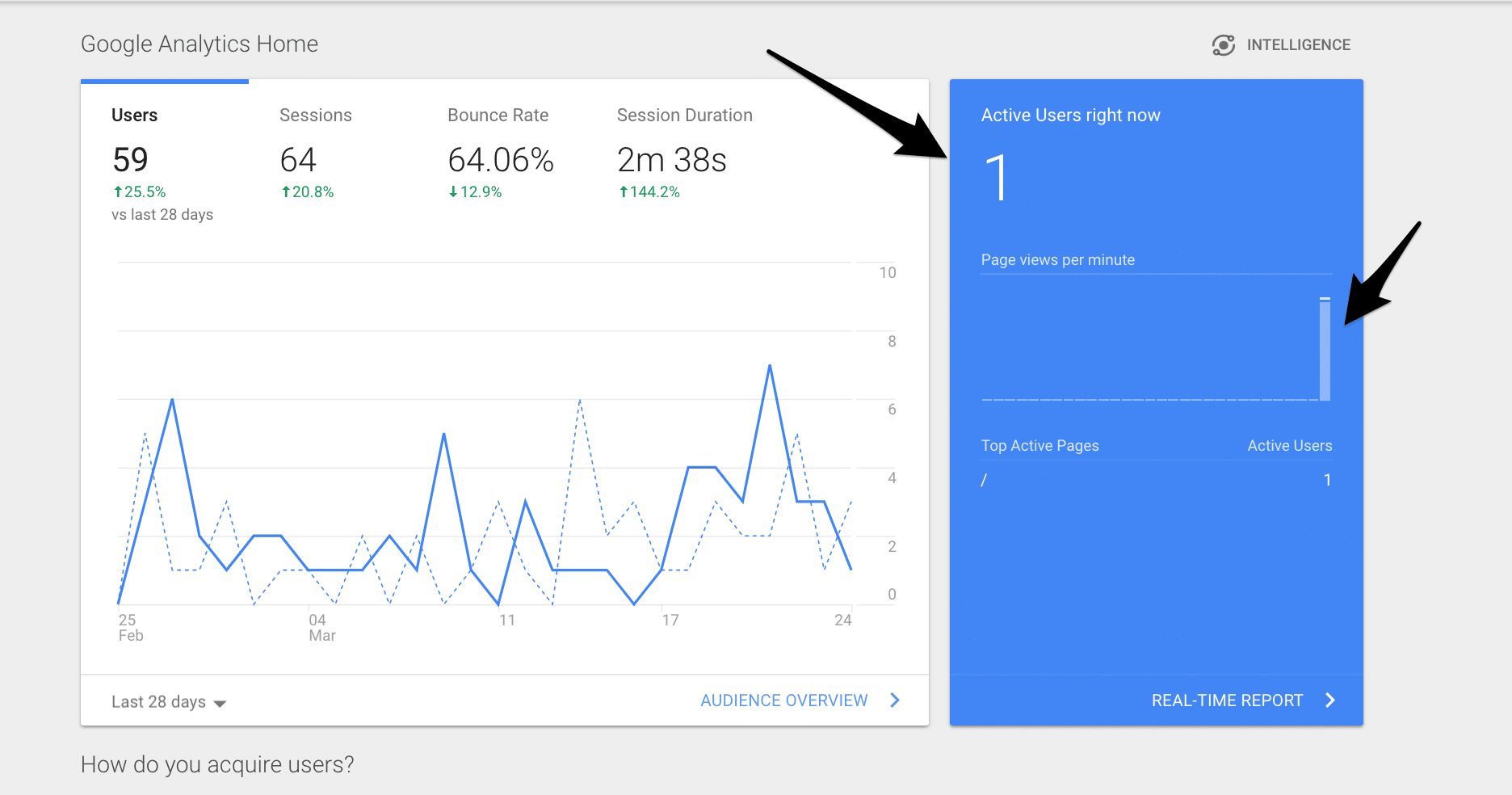Click the active users count 1 for "/"
The height and width of the screenshot is (795, 1512).
(x=1327, y=480)
